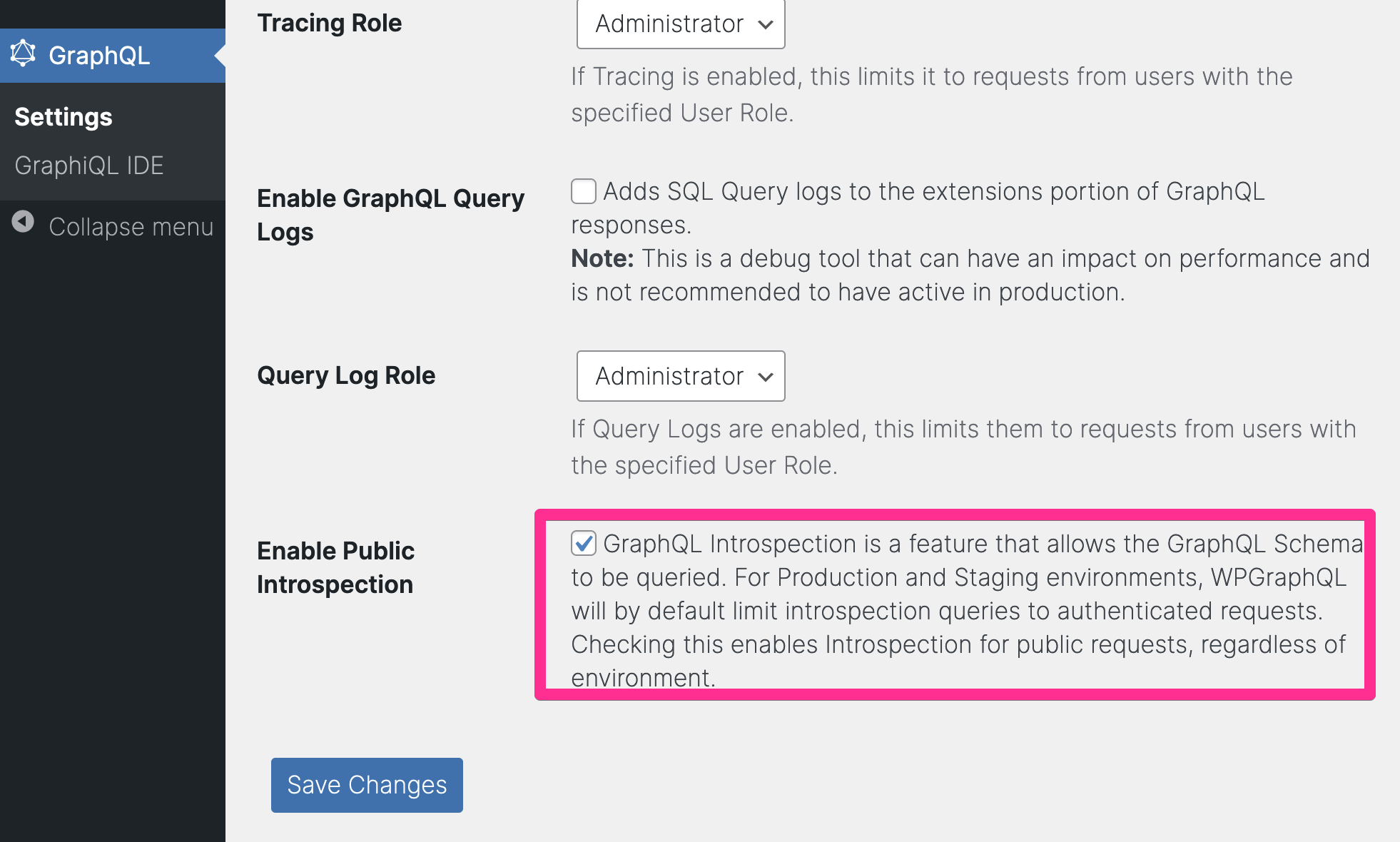This screenshot has height=842, width=1400.
Task: Click the Collapse menu arrow icon
Action: coord(23,222)
